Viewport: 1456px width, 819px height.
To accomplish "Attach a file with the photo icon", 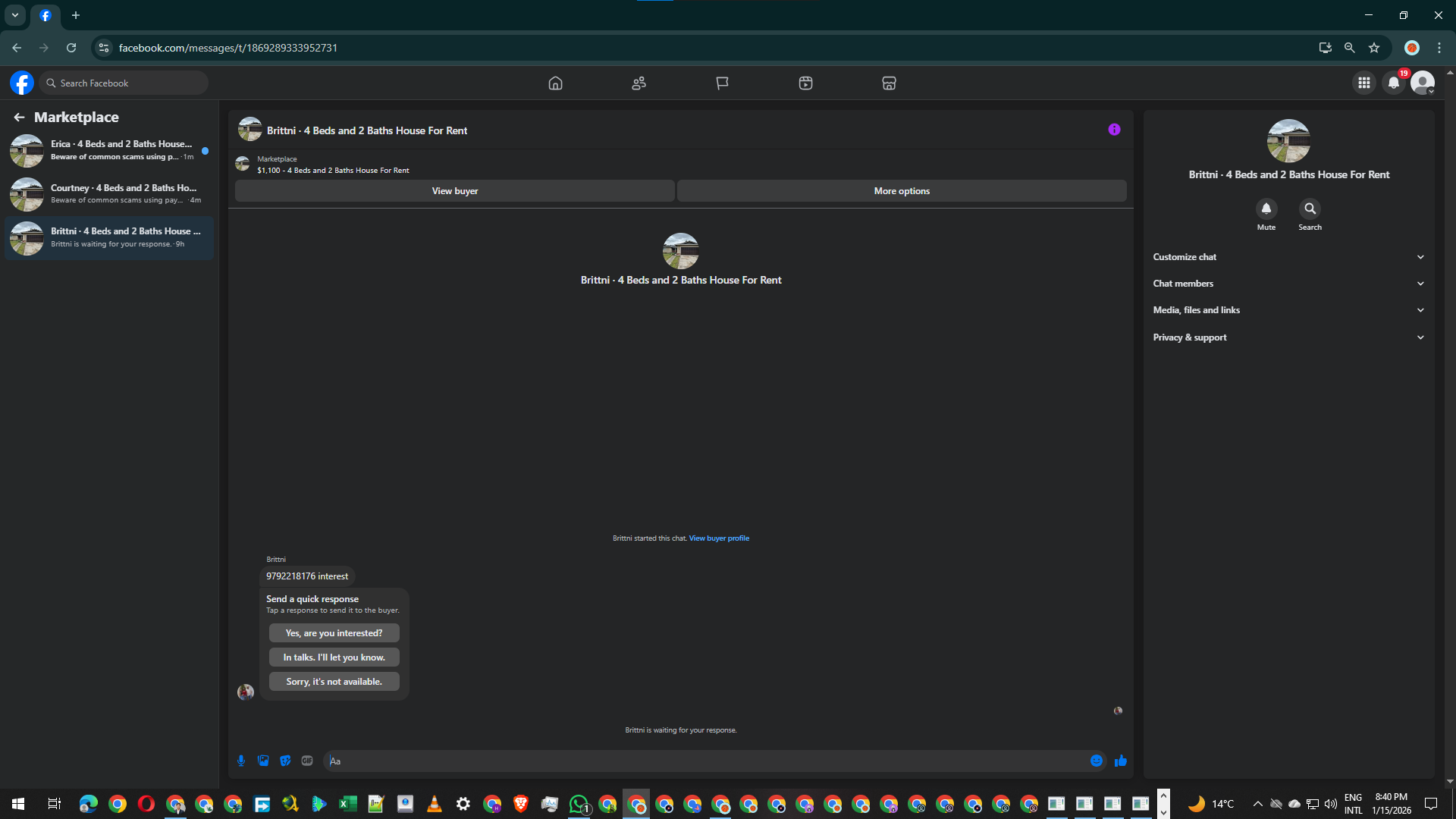I will coord(263,761).
